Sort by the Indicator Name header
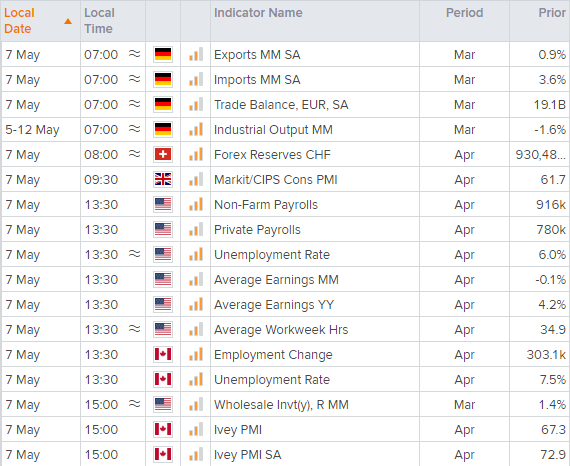The image size is (570, 466). coord(258,13)
